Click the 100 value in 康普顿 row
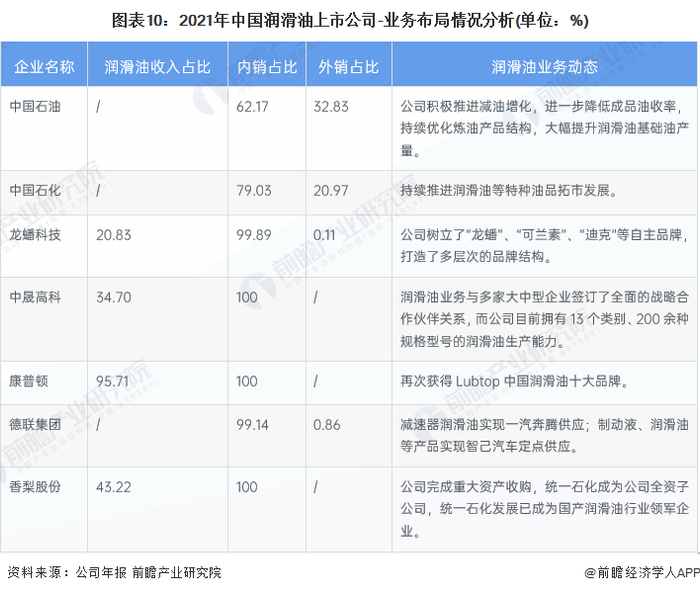 pyautogui.click(x=247, y=381)
